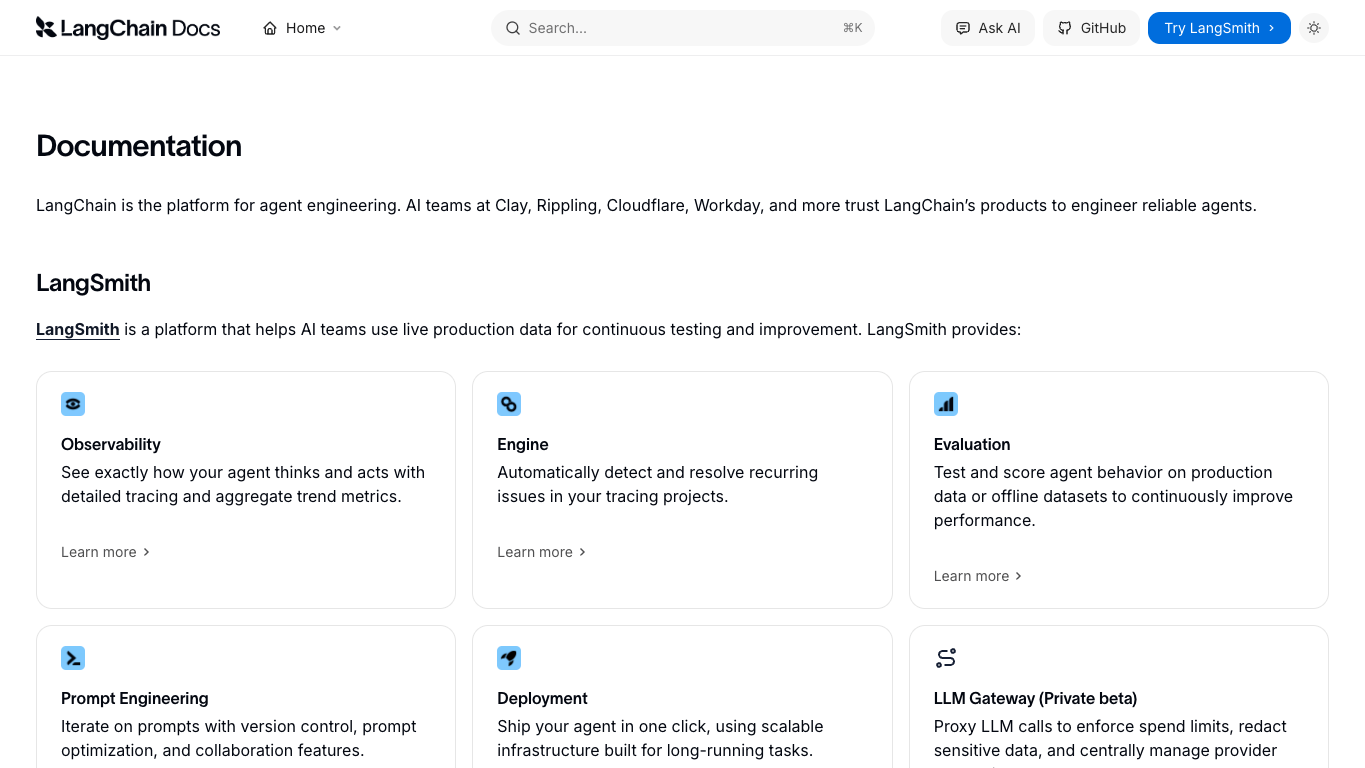Click the Documentation page heading
This screenshot has height=768, width=1365.
pos(139,146)
